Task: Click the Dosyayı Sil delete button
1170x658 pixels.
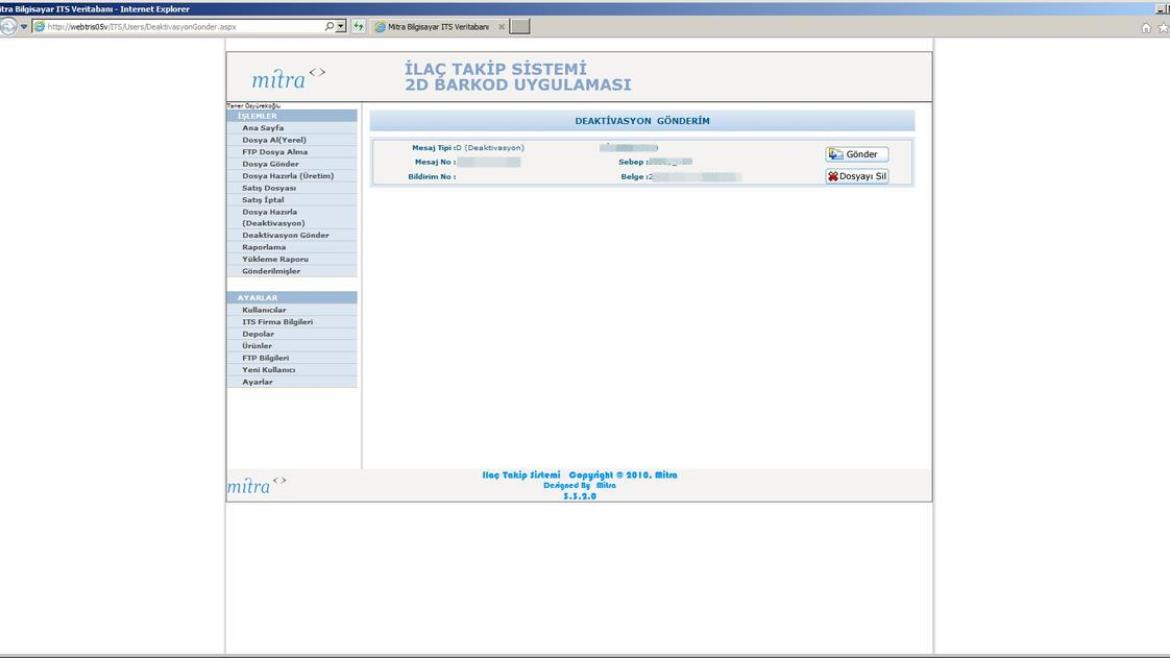Action: (857, 176)
